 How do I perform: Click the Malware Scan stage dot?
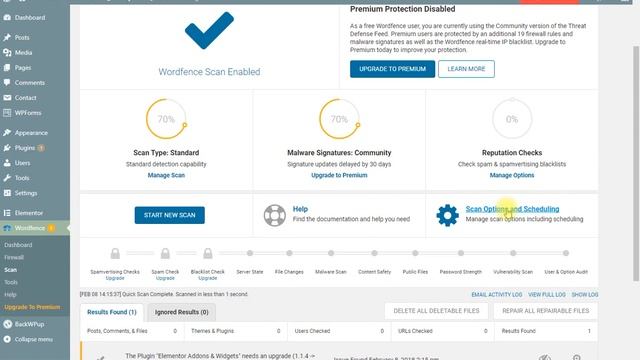click(x=331, y=253)
